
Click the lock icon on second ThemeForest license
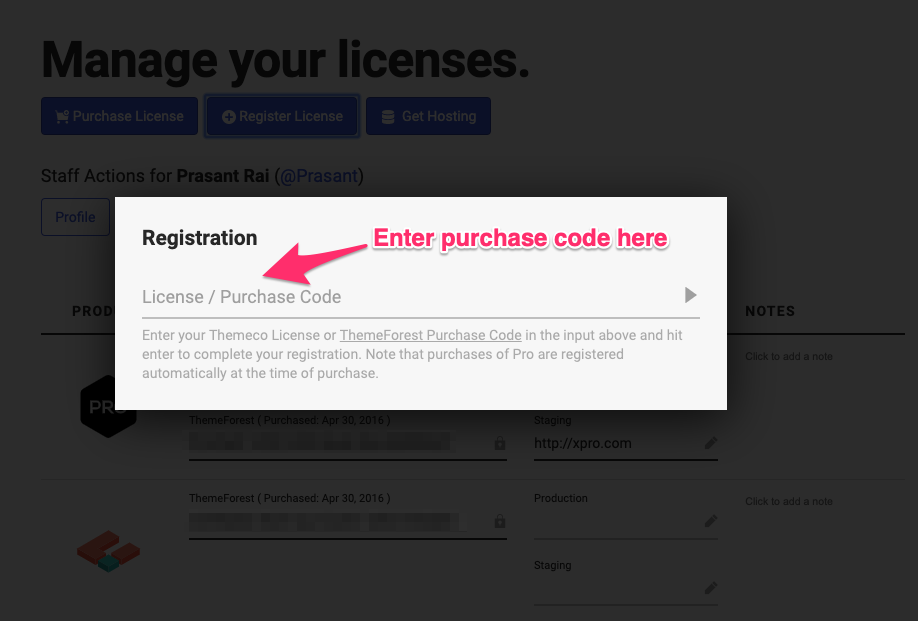[499, 521]
